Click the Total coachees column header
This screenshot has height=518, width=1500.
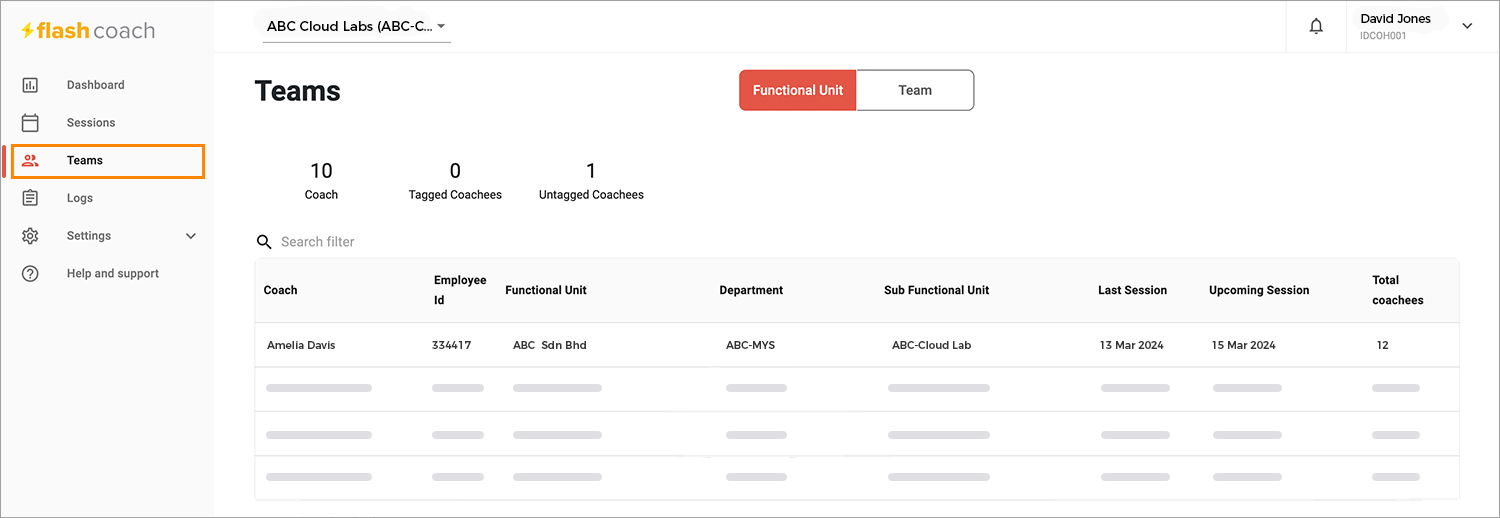tap(1397, 290)
